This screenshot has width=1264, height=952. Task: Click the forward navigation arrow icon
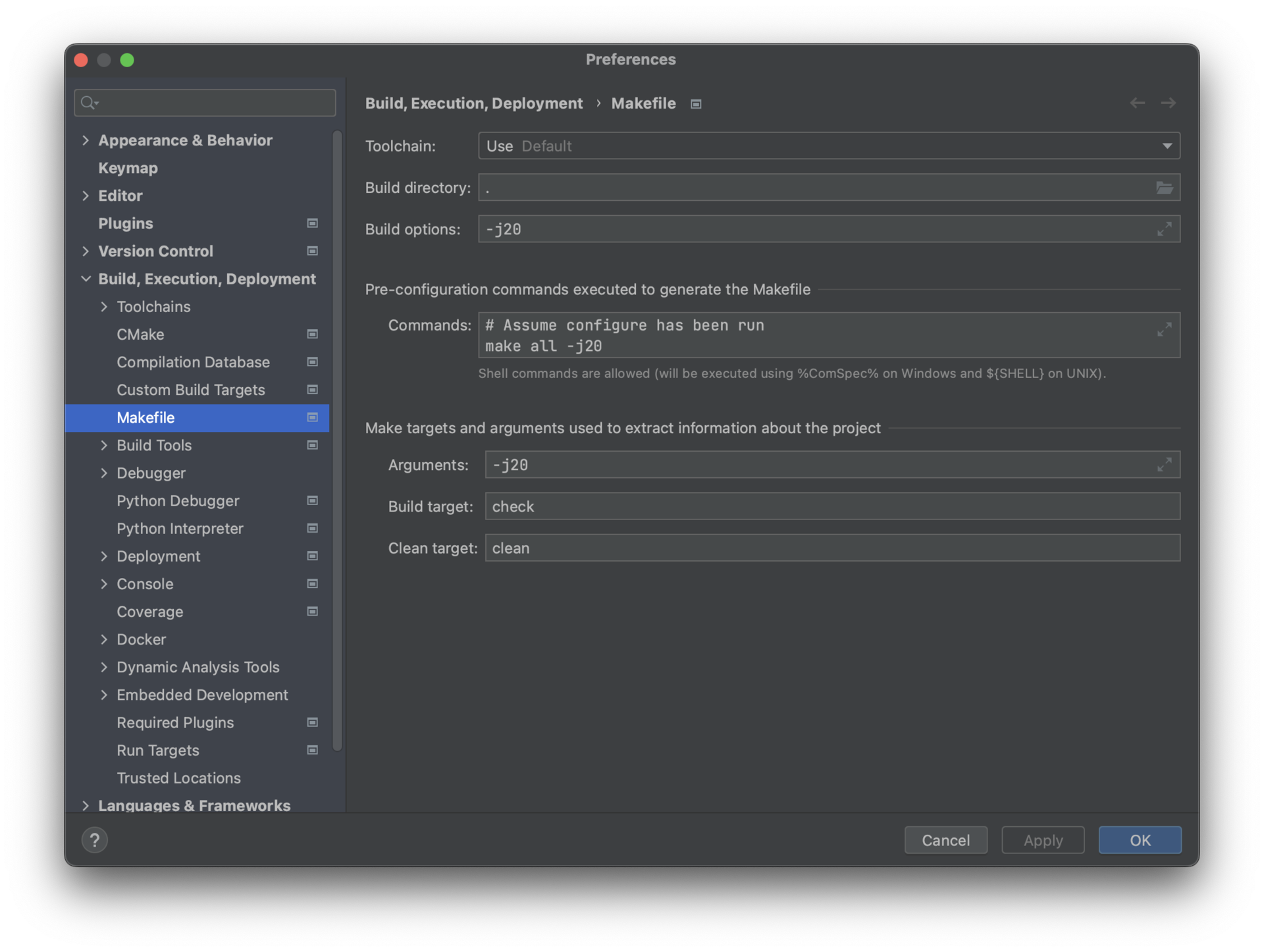click(x=1168, y=102)
